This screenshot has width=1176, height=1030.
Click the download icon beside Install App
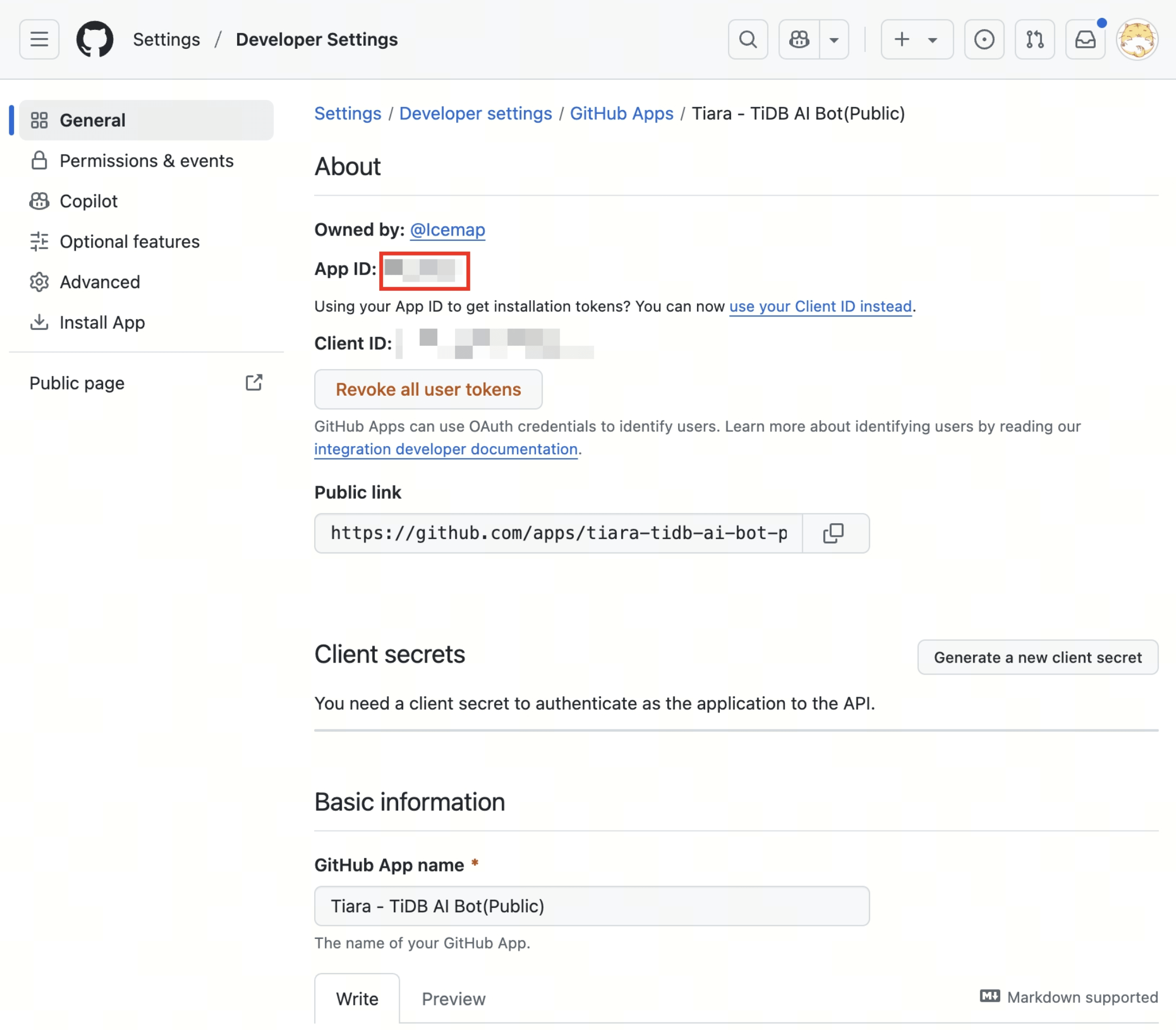click(x=39, y=322)
